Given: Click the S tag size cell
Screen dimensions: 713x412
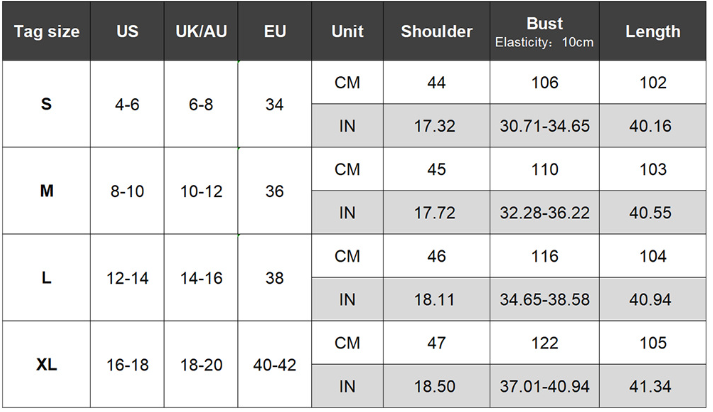Looking at the screenshot, I should pyautogui.click(x=46, y=104).
